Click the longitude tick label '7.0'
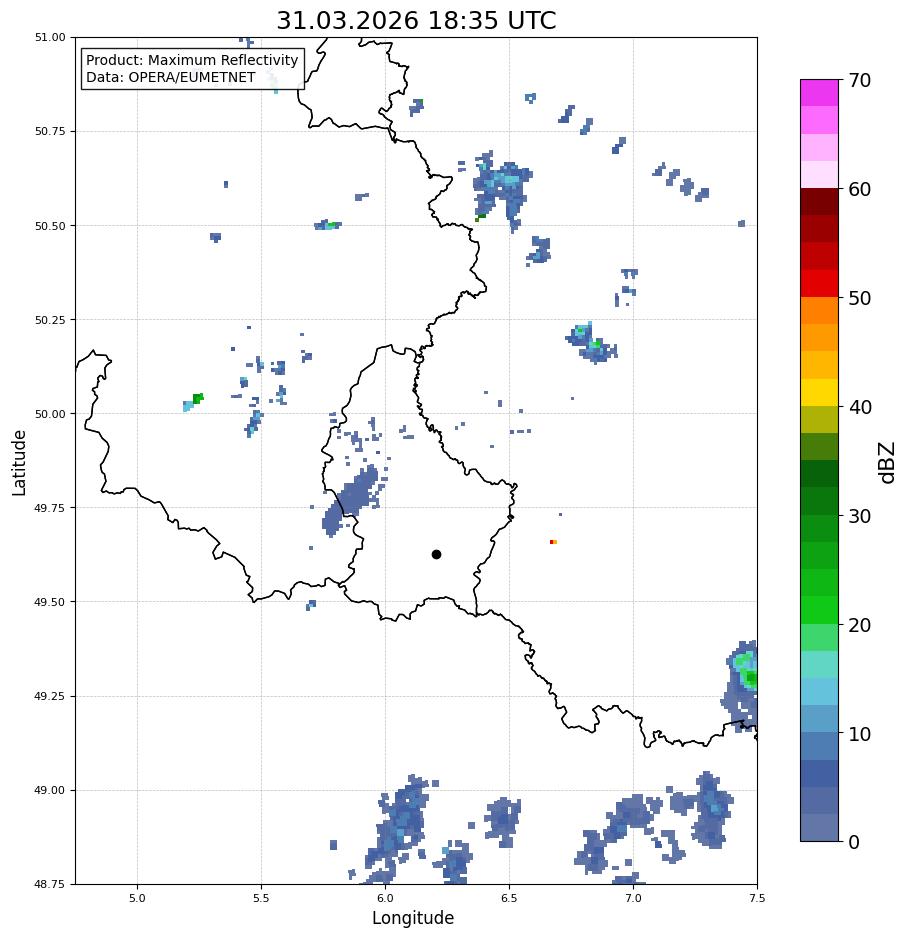Screen dimensions: 908x937 pos(633,898)
